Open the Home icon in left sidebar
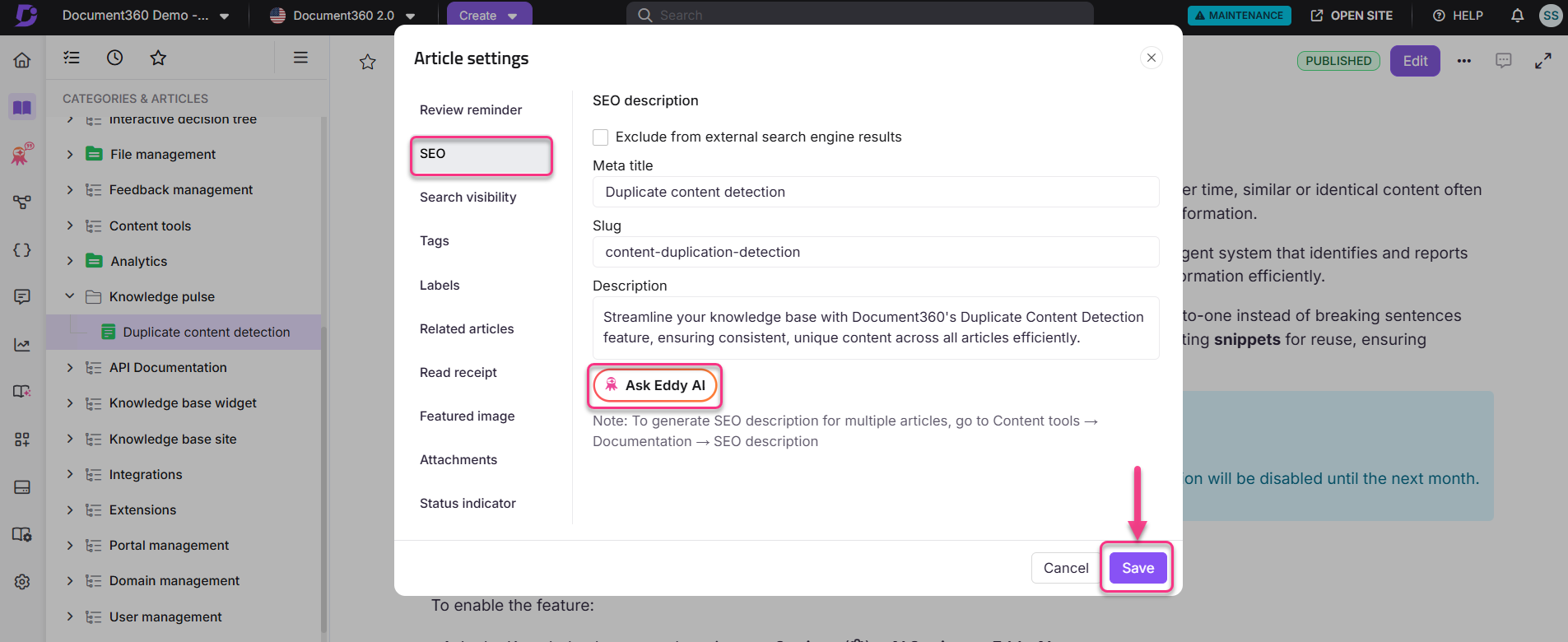 (x=22, y=60)
